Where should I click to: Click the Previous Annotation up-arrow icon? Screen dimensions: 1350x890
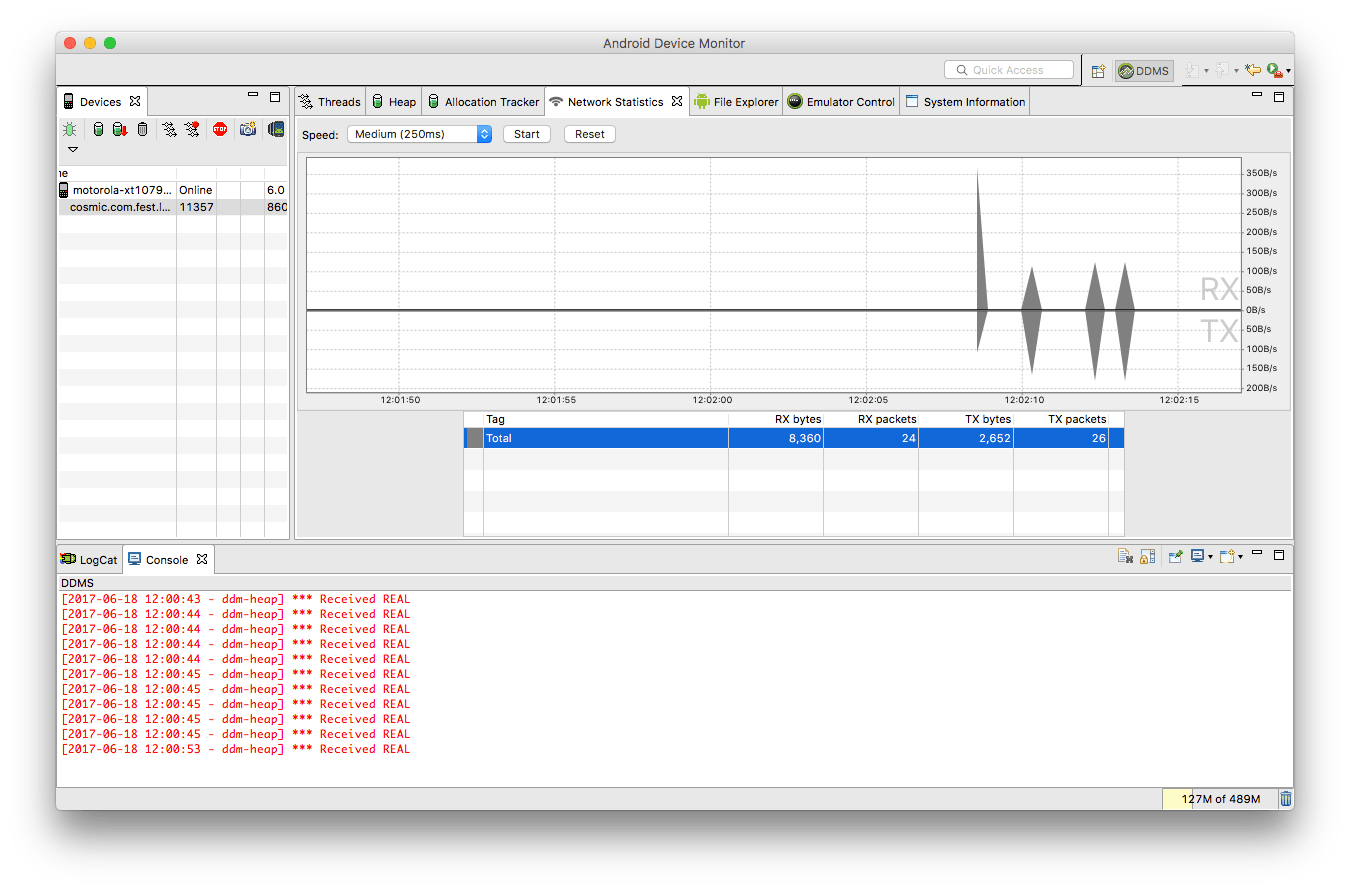[x=1222, y=71]
